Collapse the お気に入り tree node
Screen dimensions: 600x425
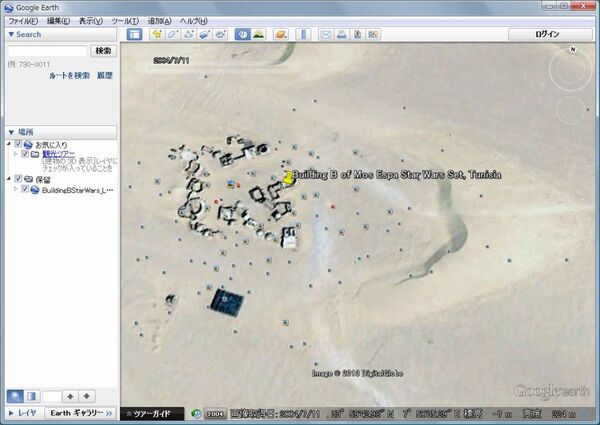point(9,144)
